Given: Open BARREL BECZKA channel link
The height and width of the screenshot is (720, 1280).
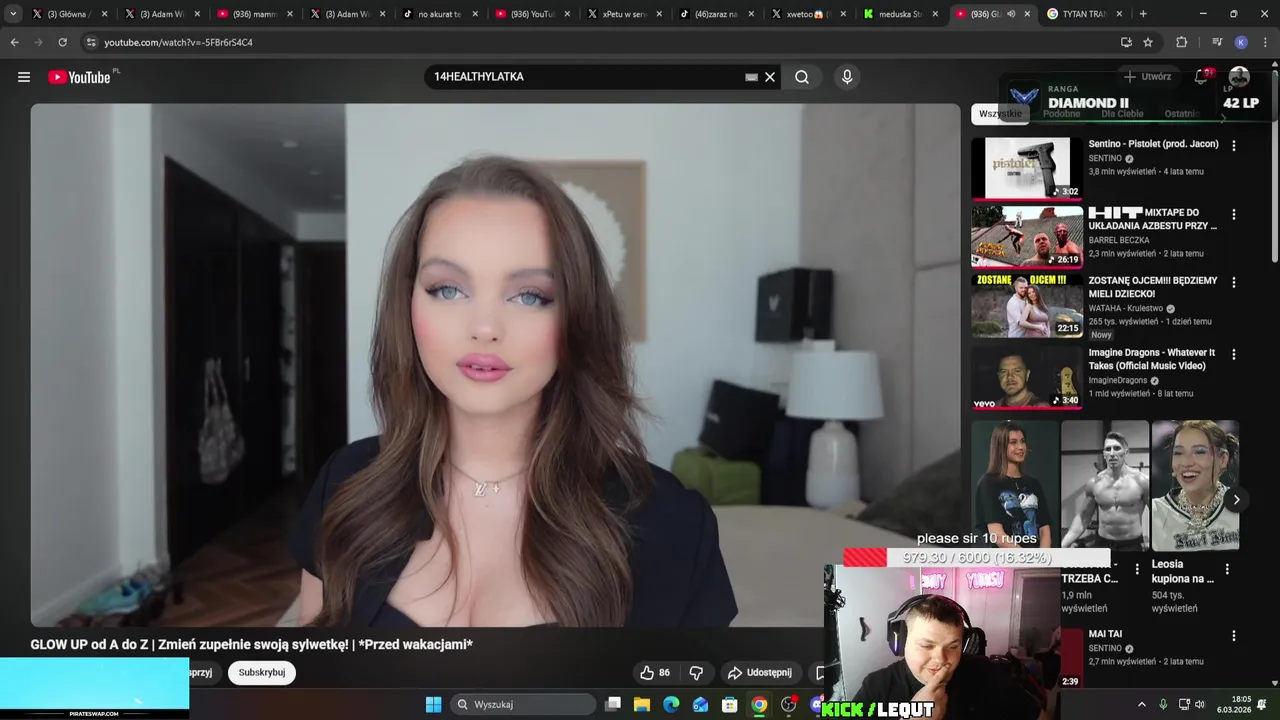Looking at the screenshot, I should point(1119,240).
